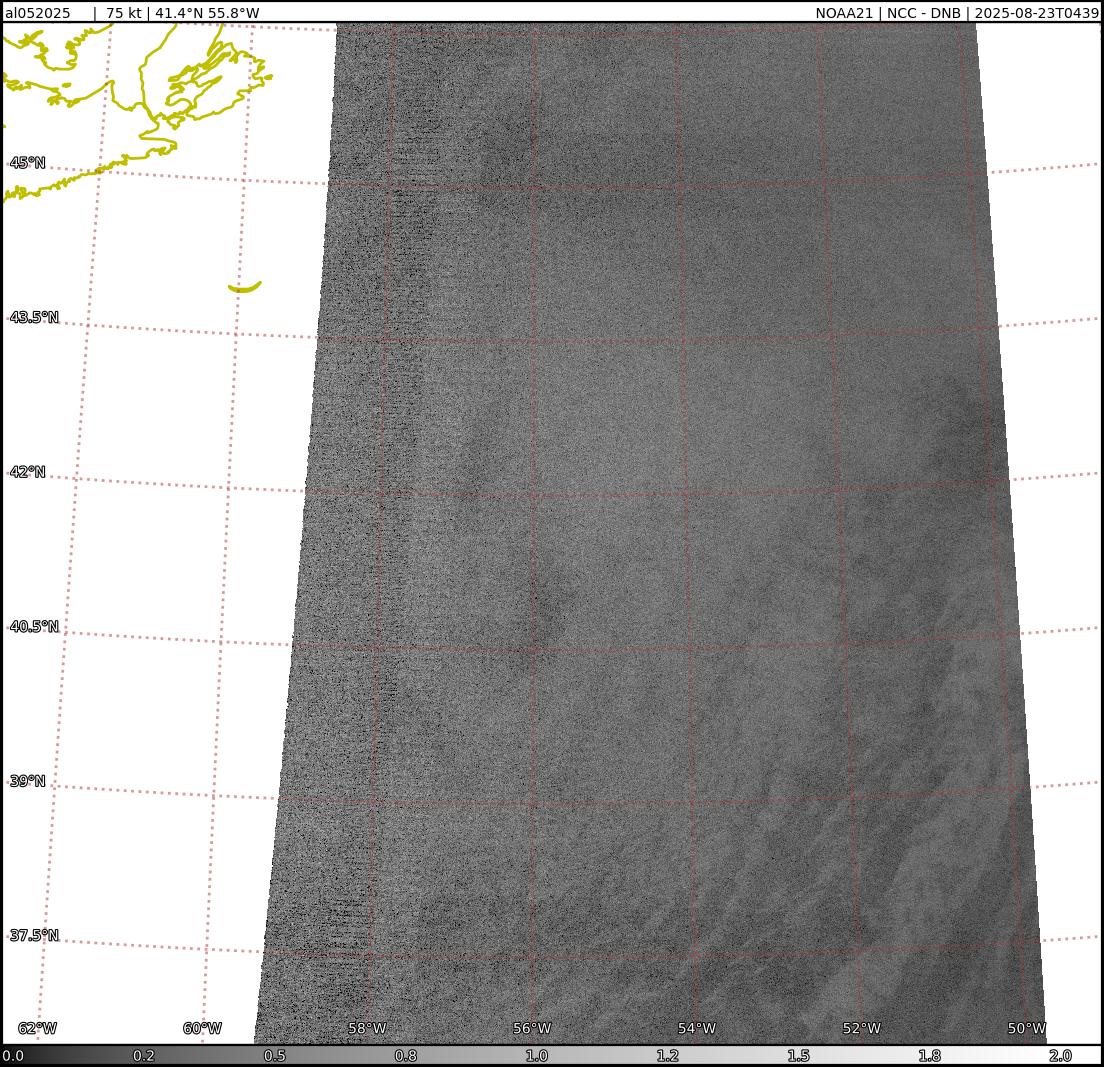The image size is (1104, 1067).
Task: Select the 75 kt wind speed text
Action: click(x=123, y=13)
